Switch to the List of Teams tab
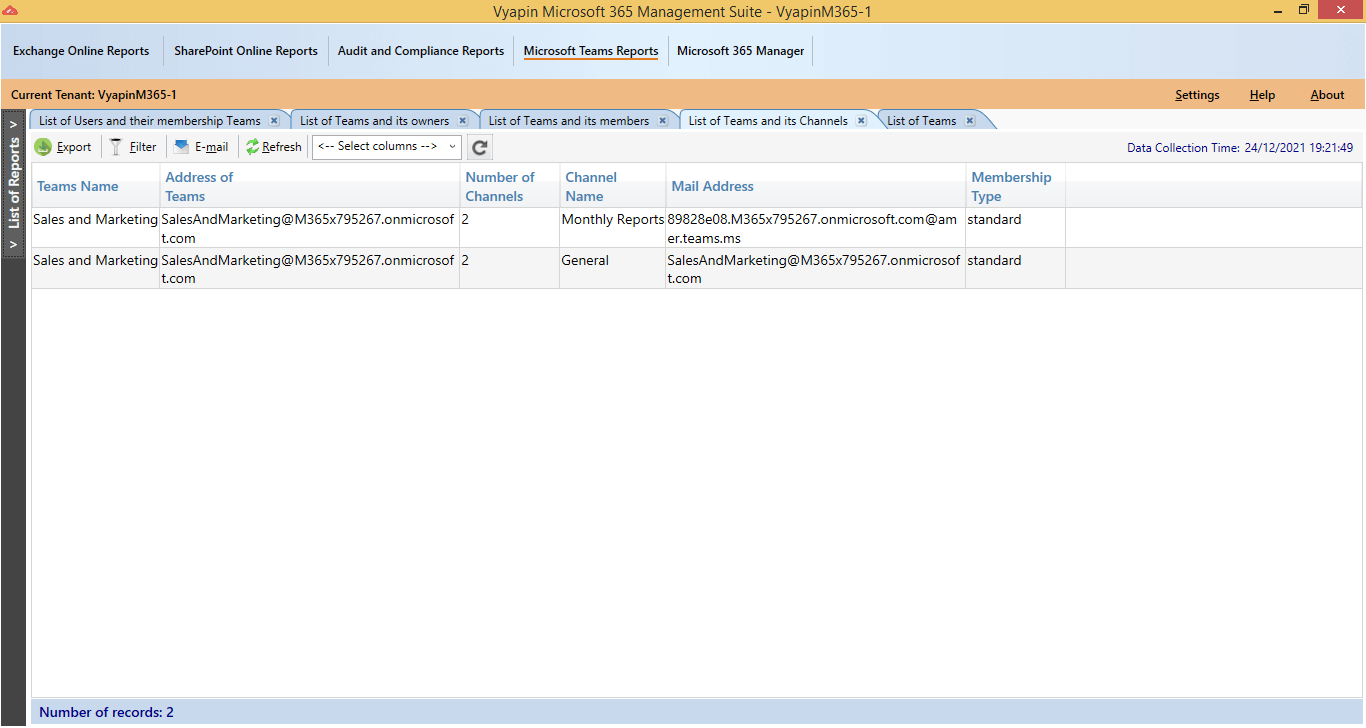This screenshot has height=728, width=1366. click(x=922, y=121)
